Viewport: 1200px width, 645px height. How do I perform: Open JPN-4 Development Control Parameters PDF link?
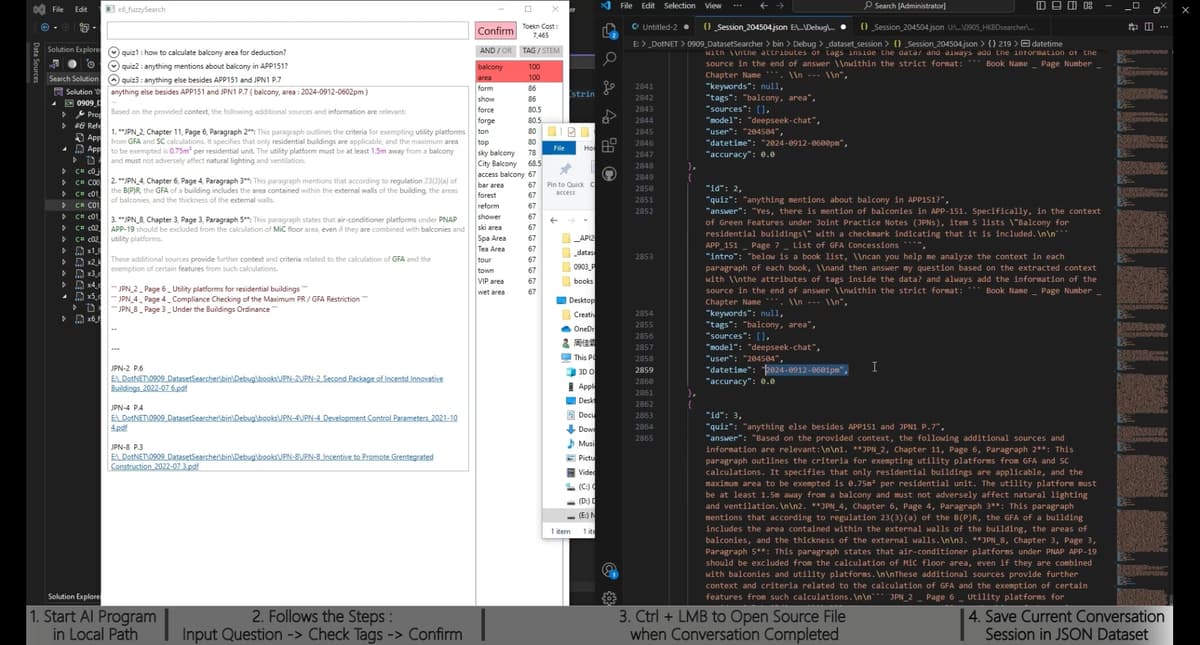[x=284, y=422]
